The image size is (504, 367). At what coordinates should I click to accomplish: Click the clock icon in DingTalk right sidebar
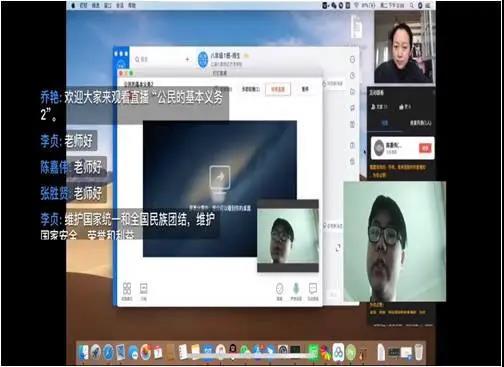coord(353,75)
